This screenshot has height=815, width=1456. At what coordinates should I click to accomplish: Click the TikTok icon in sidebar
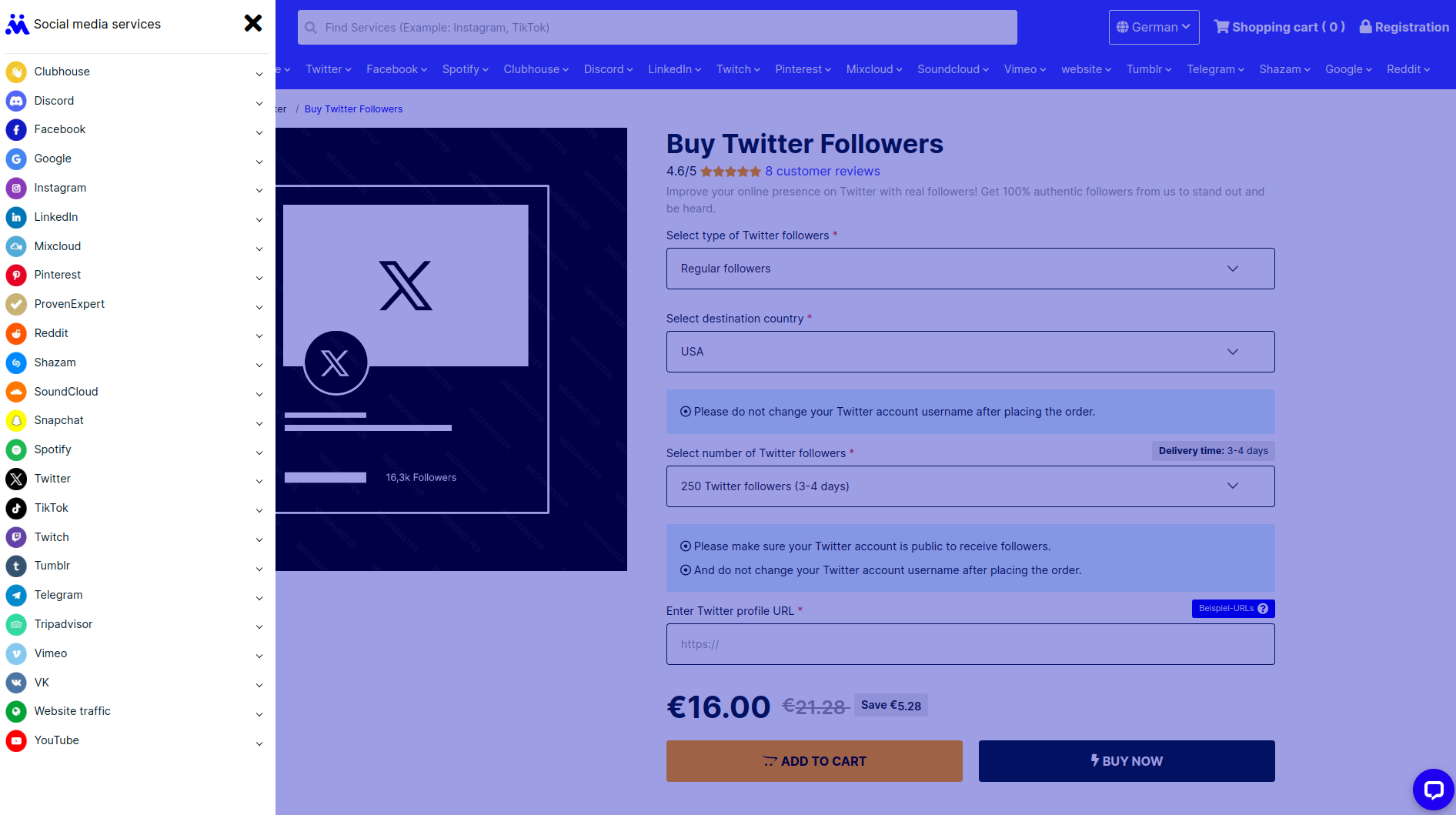click(x=16, y=508)
